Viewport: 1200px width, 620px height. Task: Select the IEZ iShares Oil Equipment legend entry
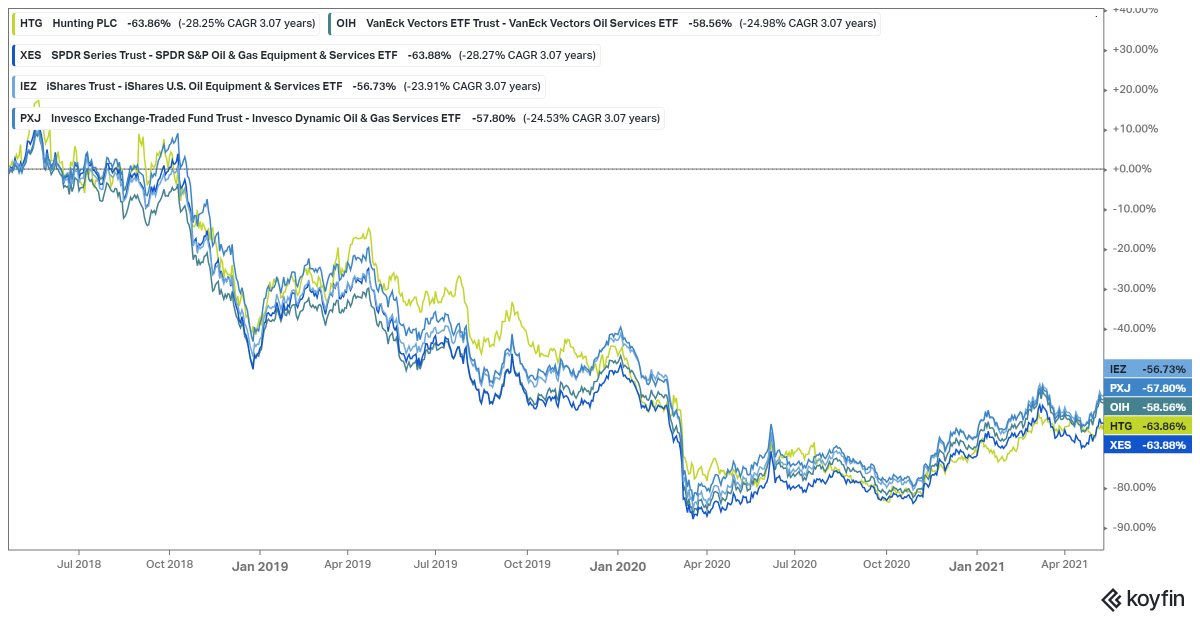(x=278, y=87)
